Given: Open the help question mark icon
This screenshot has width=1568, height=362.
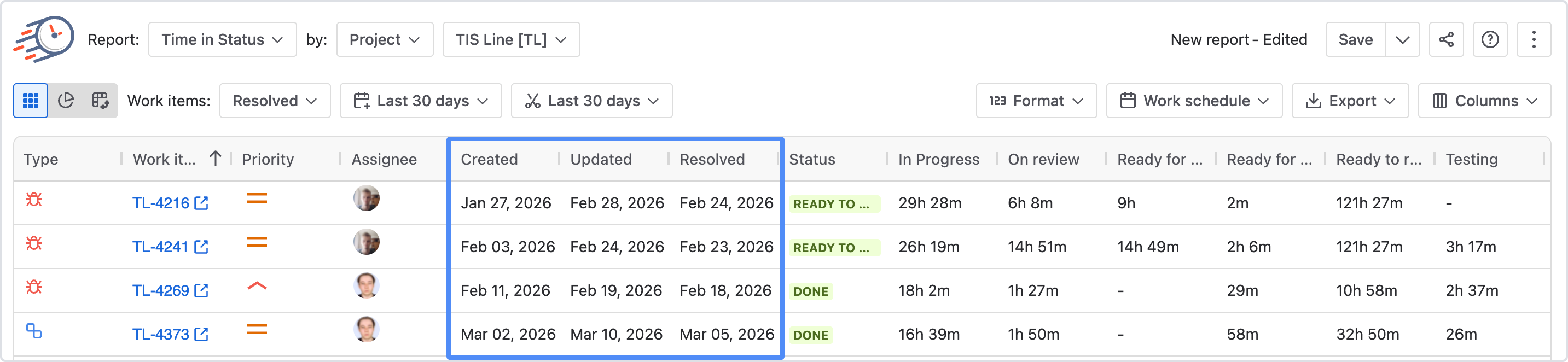Looking at the screenshot, I should coord(1489,39).
